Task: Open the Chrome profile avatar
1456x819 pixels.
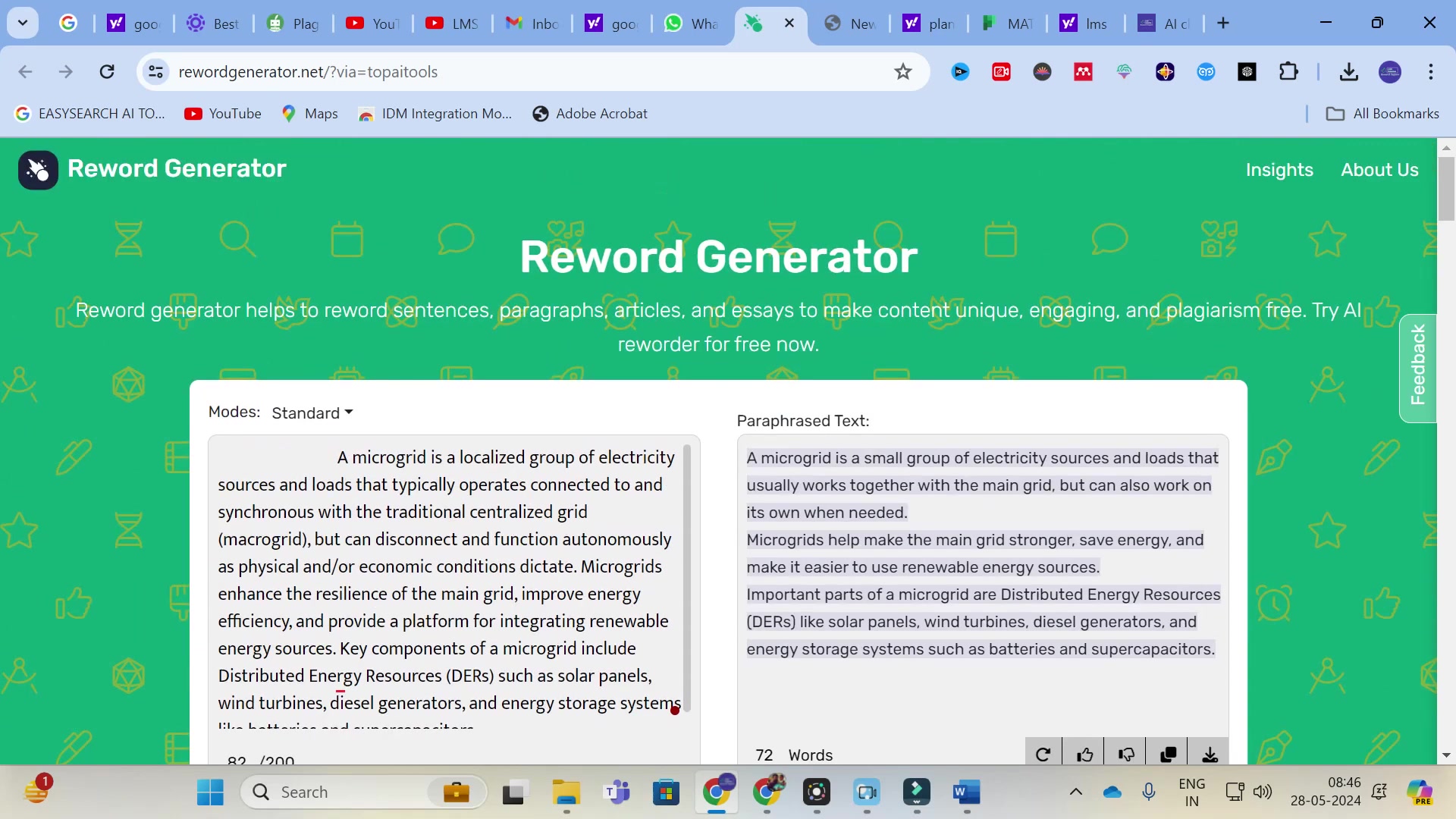Action: pos(1390,72)
